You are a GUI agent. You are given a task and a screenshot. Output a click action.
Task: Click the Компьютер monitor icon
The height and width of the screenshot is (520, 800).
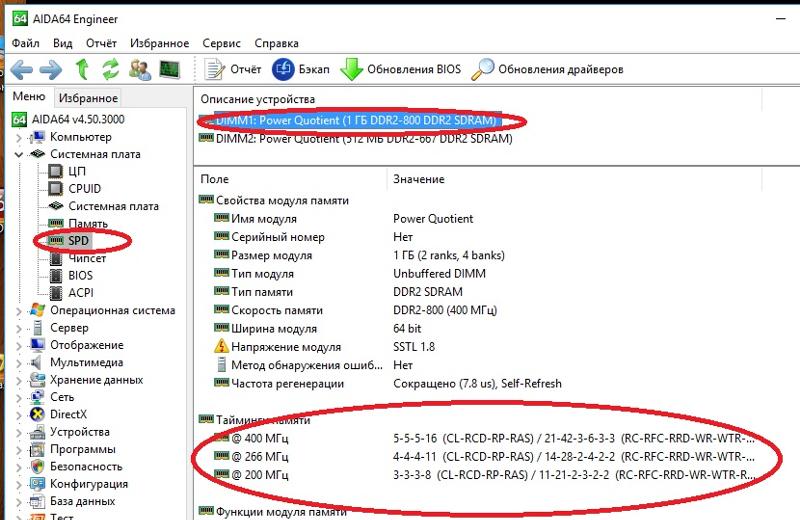pyautogui.click(x=37, y=137)
